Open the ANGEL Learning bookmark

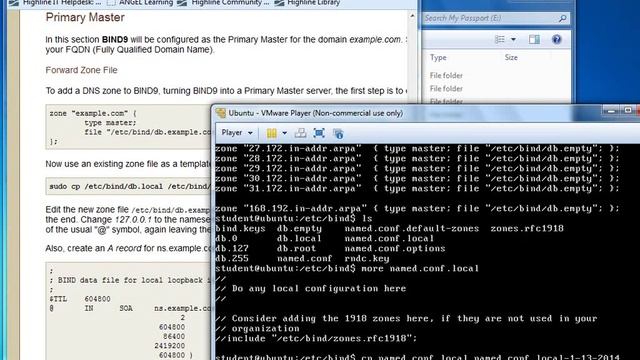pos(140,3)
